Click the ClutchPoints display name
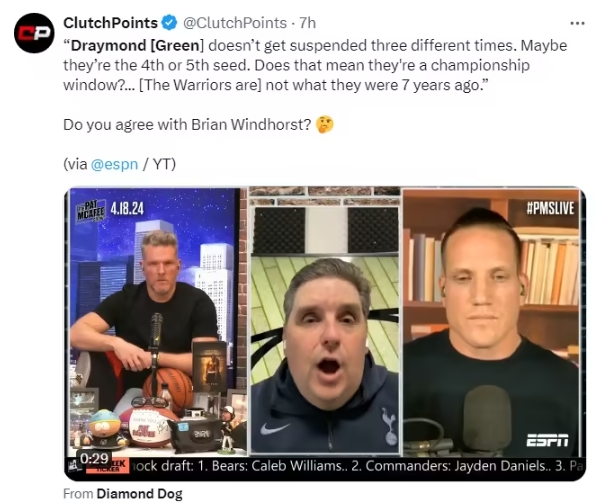Screen dimensions: 598x503 coord(111,23)
